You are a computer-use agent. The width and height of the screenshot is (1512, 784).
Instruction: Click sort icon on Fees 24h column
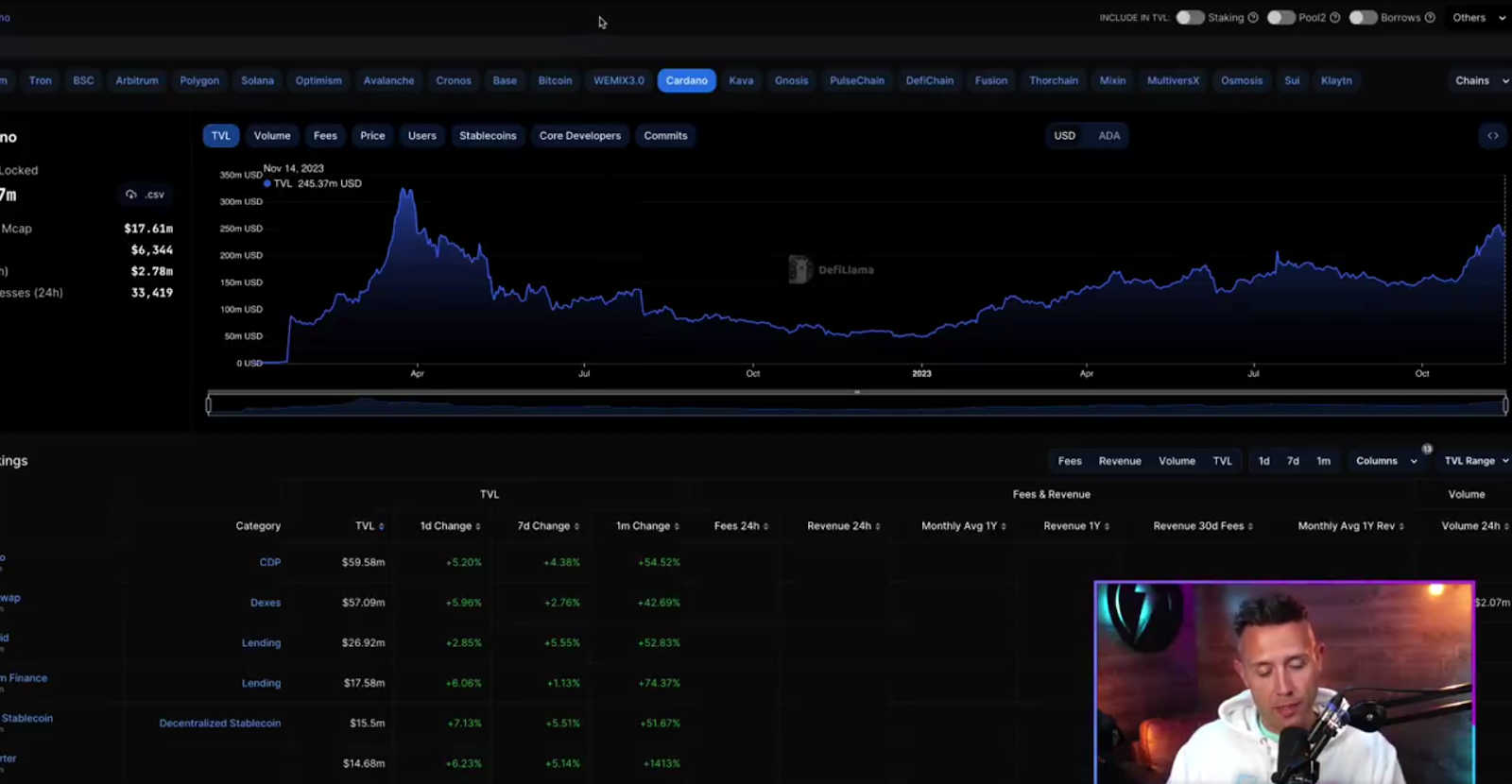tap(765, 527)
